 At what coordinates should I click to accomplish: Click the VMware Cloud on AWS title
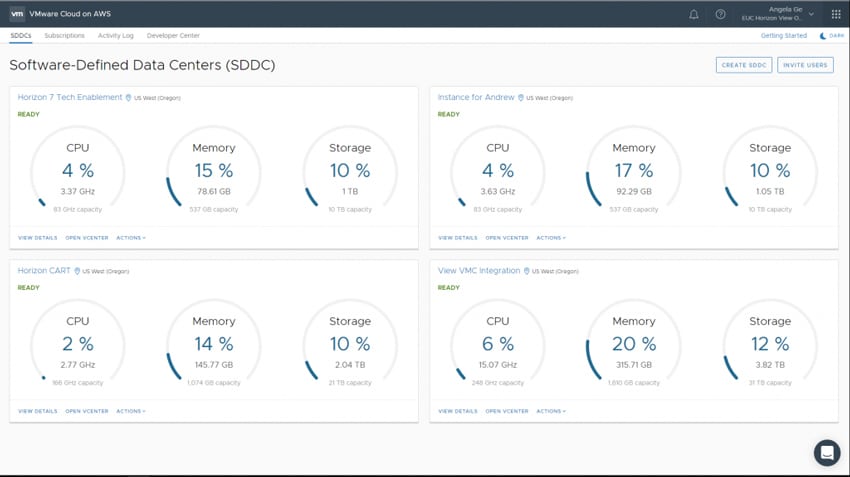(x=70, y=14)
